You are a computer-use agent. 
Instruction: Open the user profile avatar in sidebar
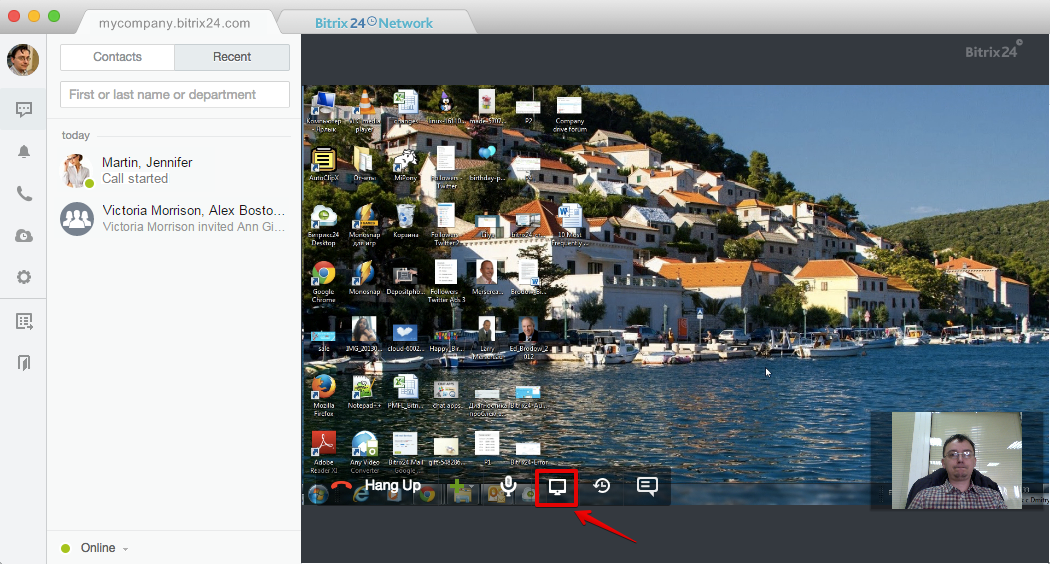click(23, 60)
